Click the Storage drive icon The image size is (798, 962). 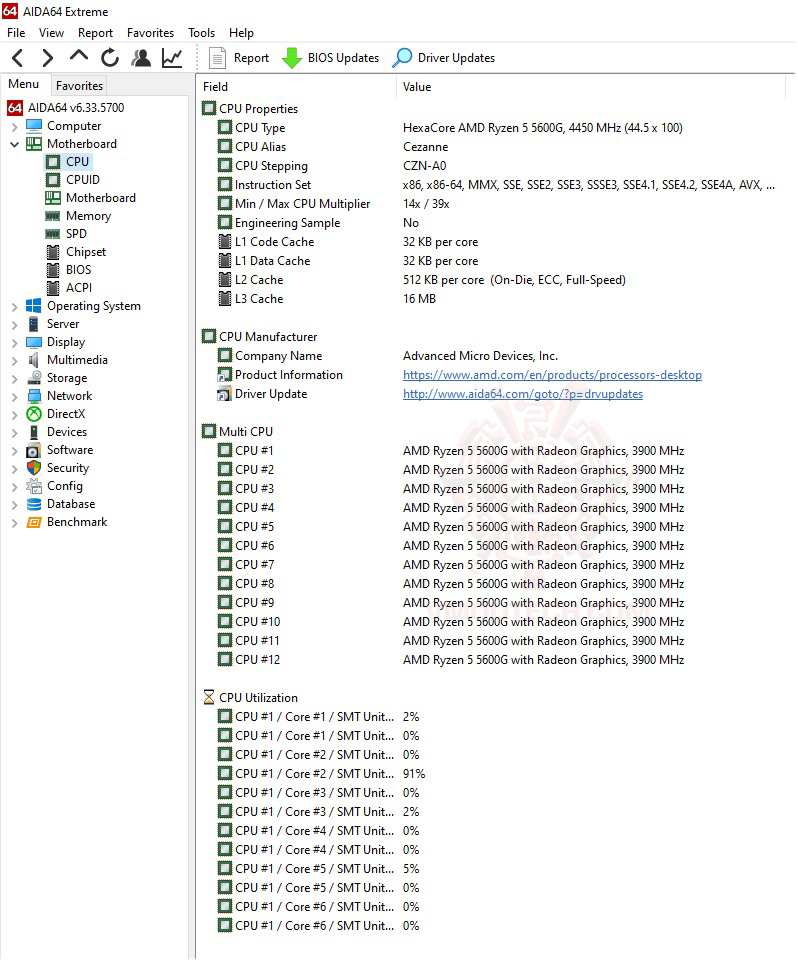tap(35, 377)
